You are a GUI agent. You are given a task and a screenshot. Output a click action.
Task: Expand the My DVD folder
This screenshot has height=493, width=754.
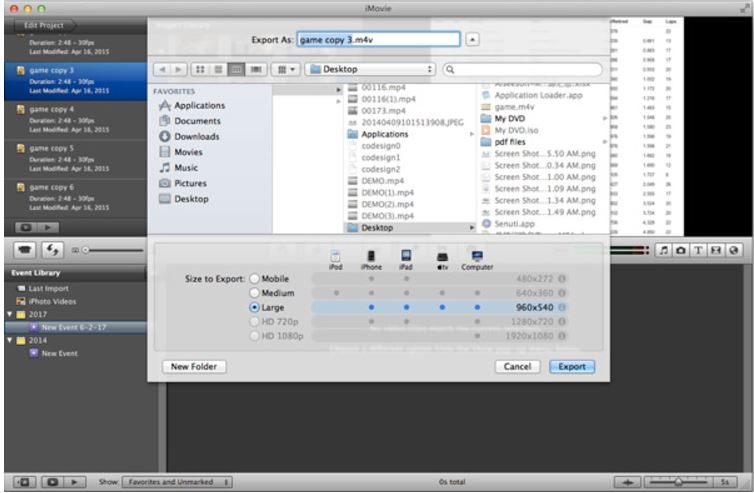coord(604,118)
